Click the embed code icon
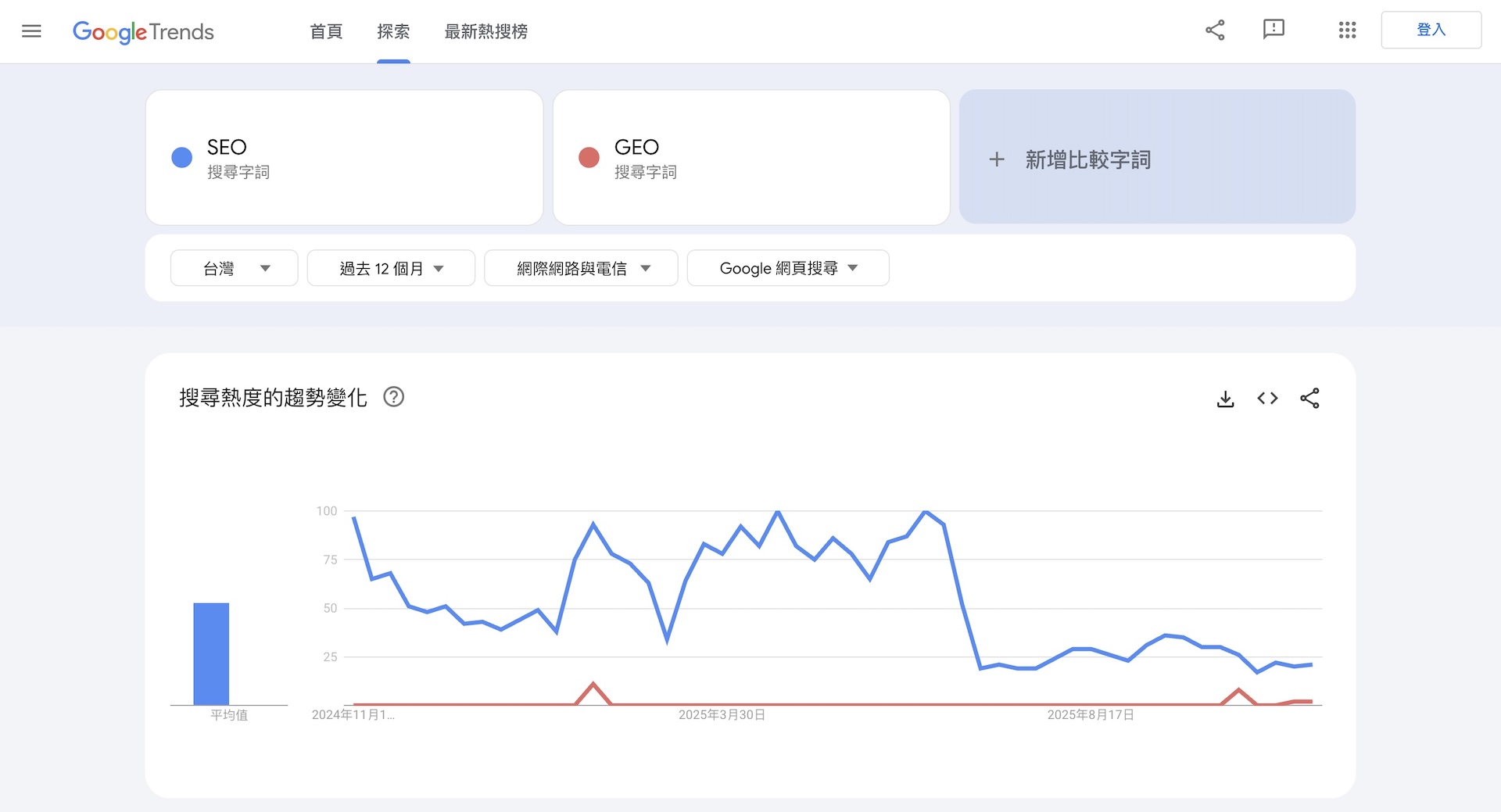Viewport: 1501px width, 812px height. [x=1267, y=399]
